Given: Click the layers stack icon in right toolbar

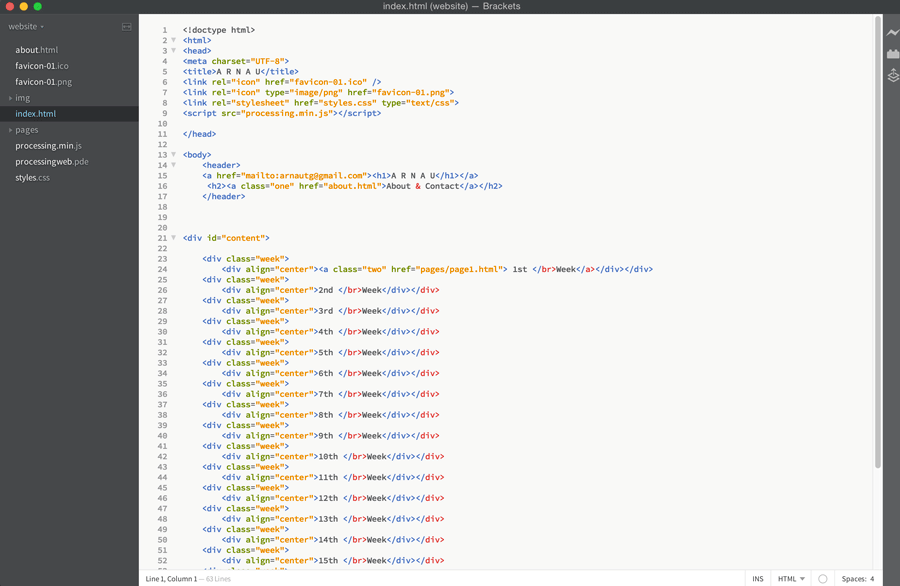Looking at the screenshot, I should (893, 75).
